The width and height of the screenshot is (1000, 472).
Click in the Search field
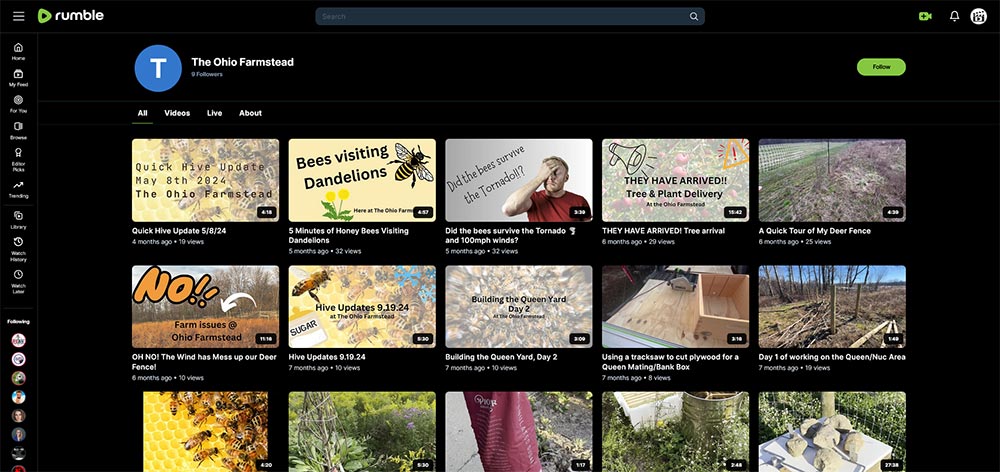pyautogui.click(x=510, y=17)
